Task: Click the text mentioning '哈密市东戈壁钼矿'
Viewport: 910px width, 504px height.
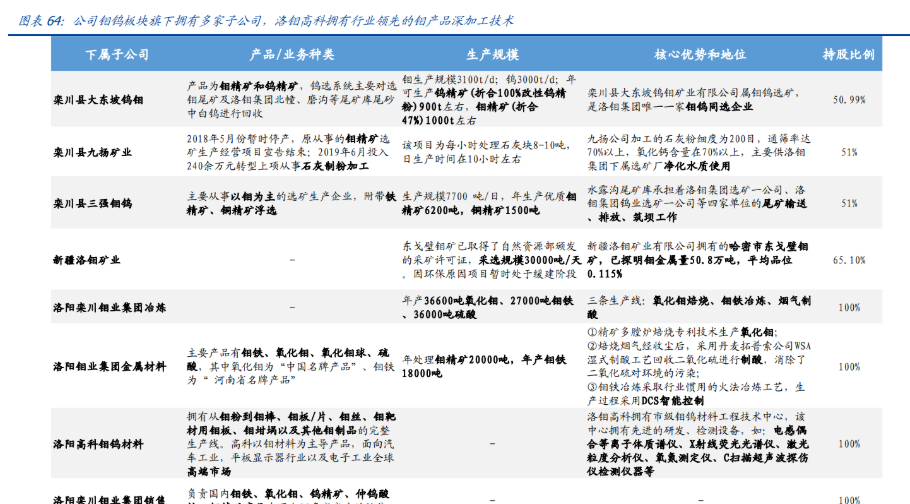Action: coord(698,260)
